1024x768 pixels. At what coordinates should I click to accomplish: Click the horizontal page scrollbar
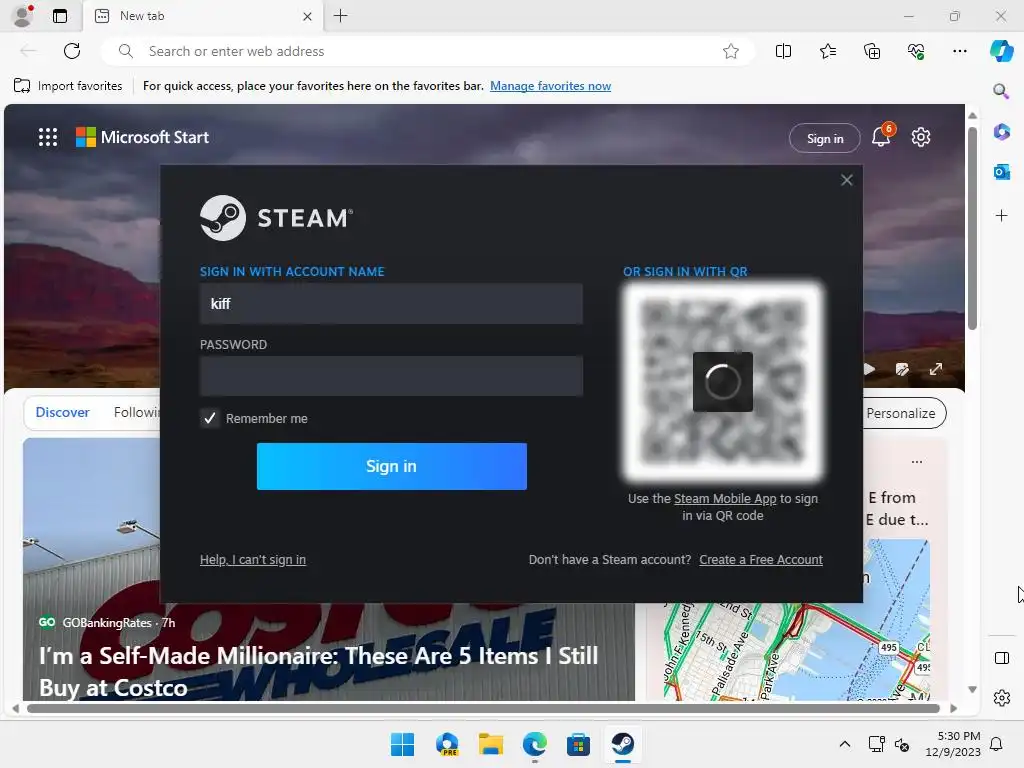483,709
